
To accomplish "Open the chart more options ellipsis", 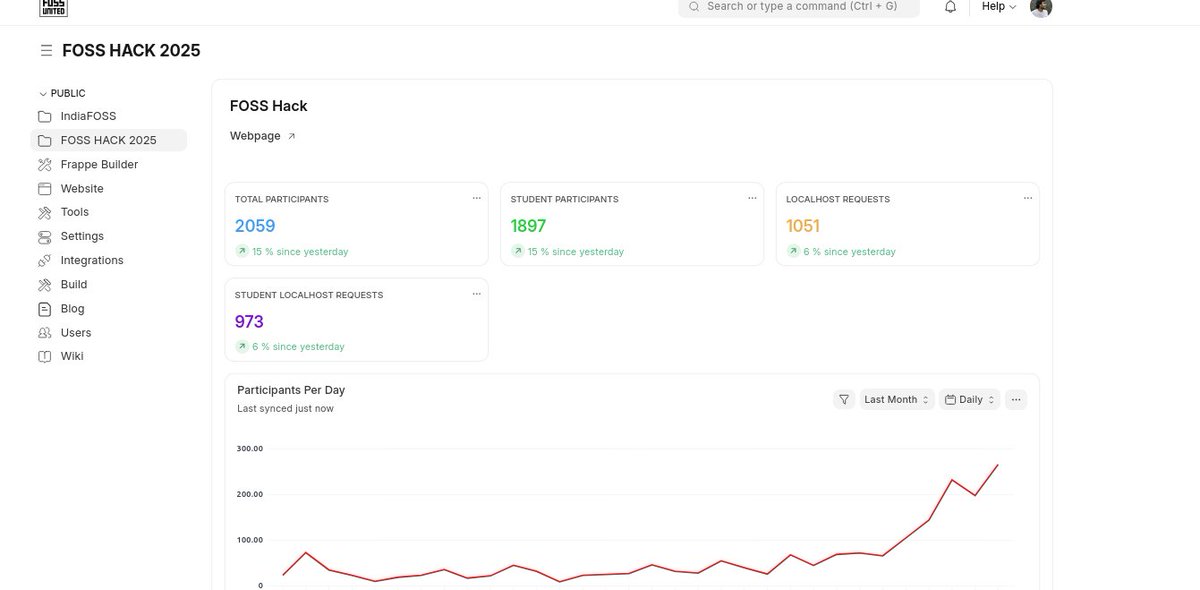I will [x=1016, y=399].
